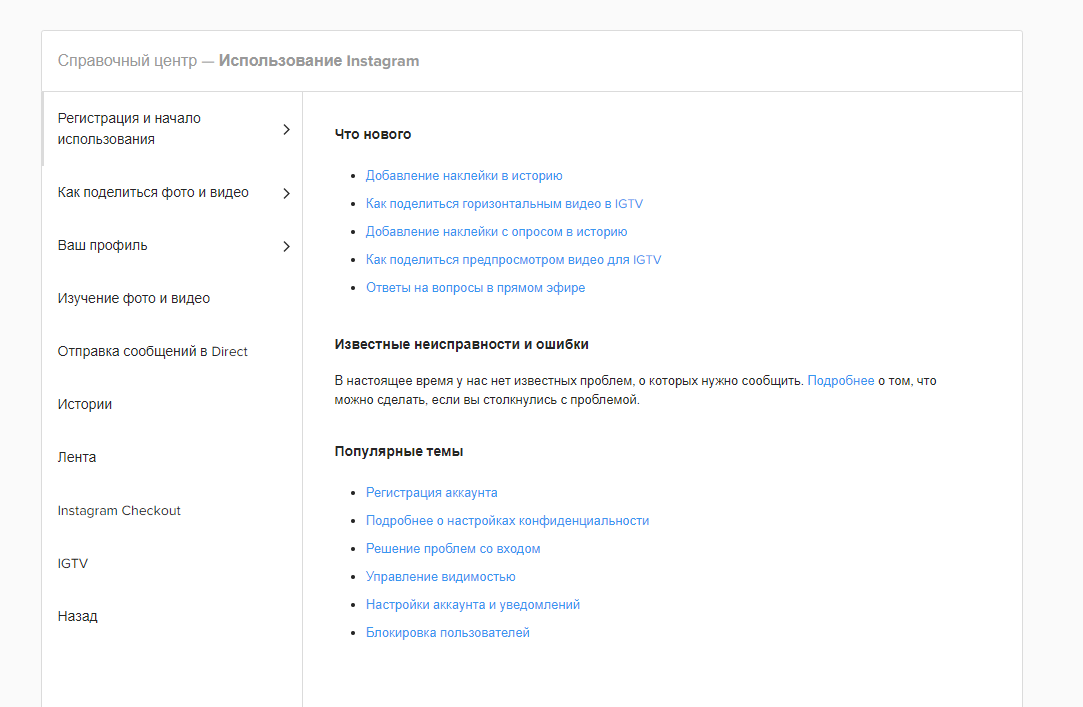Image resolution: width=1083 pixels, height=707 pixels.
Task: Follow the Подробнее link in known issues text
Action: pos(840,381)
